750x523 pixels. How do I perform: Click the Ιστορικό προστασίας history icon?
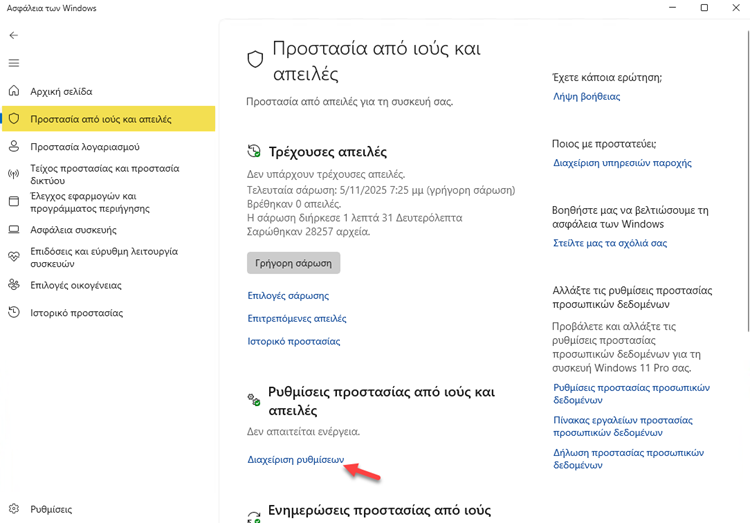[14, 312]
